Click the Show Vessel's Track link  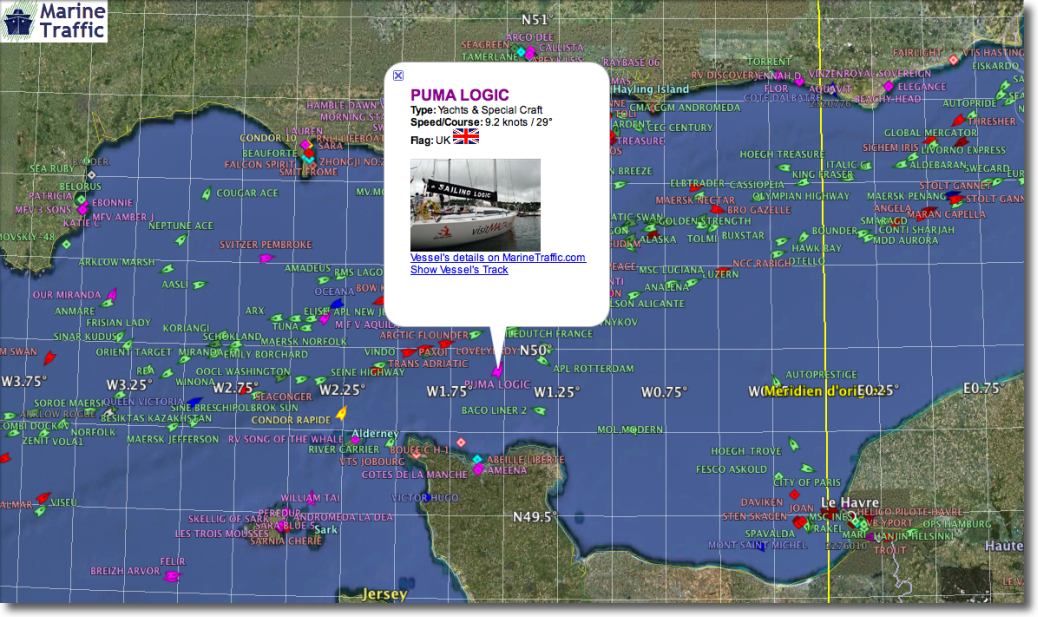(x=459, y=269)
